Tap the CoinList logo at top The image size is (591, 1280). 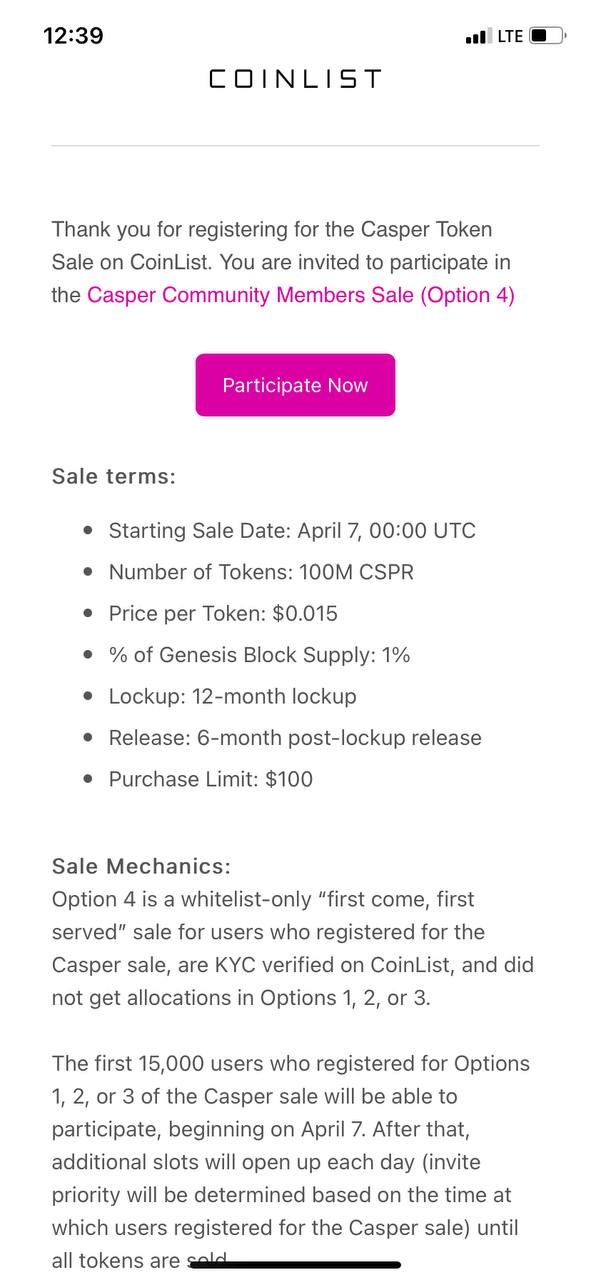point(295,79)
